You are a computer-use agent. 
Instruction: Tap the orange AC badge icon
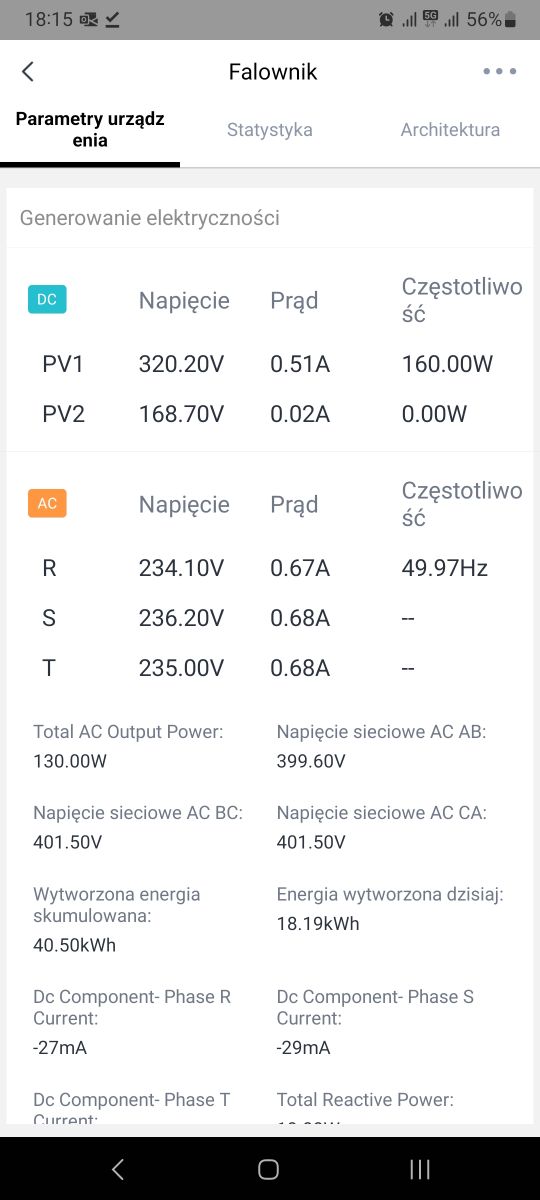(47, 503)
